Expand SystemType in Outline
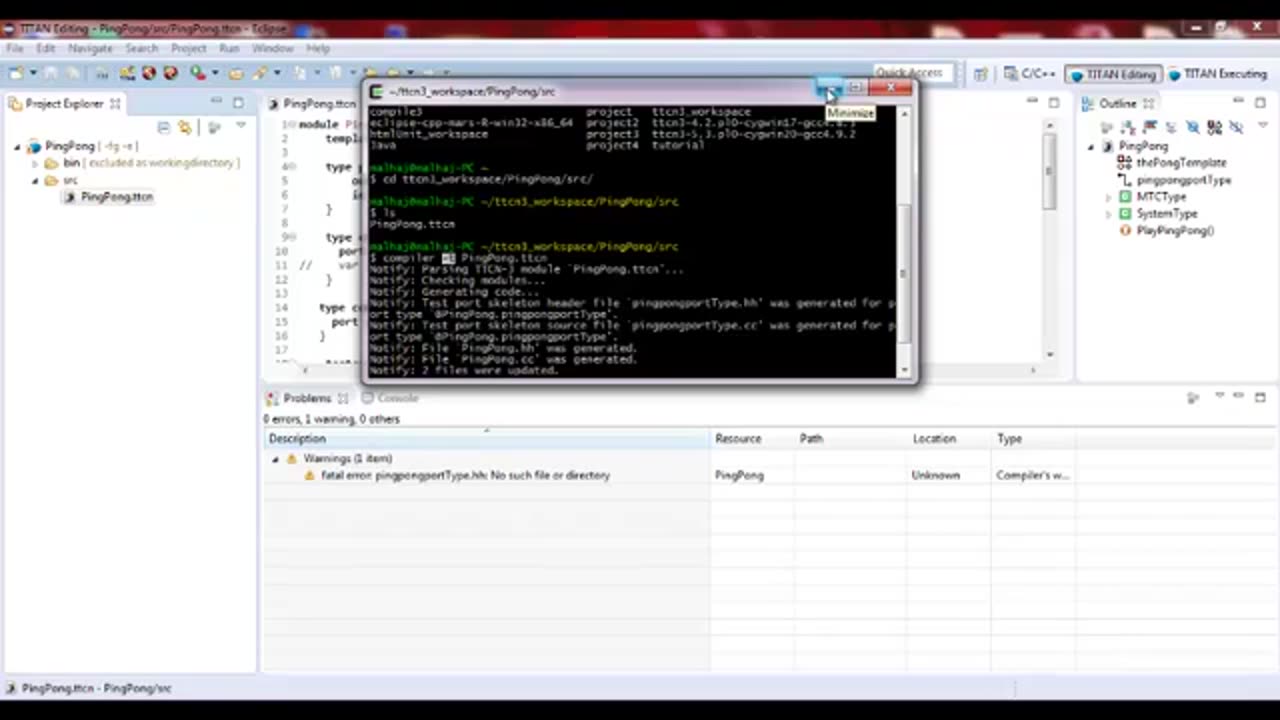This screenshot has height=720, width=1280. click(x=1108, y=214)
